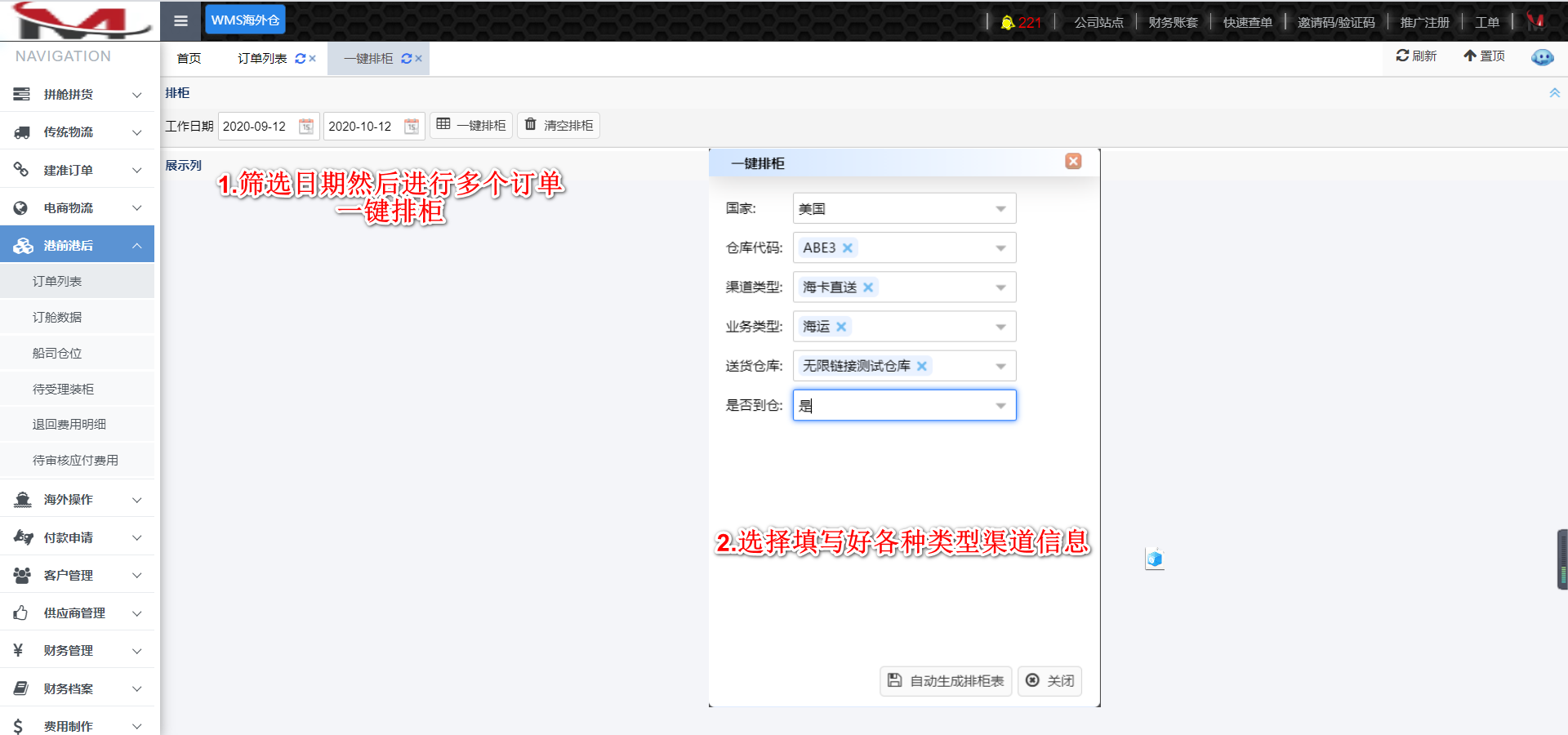Open the 业务类型 dropdown arrow

coord(1000,327)
